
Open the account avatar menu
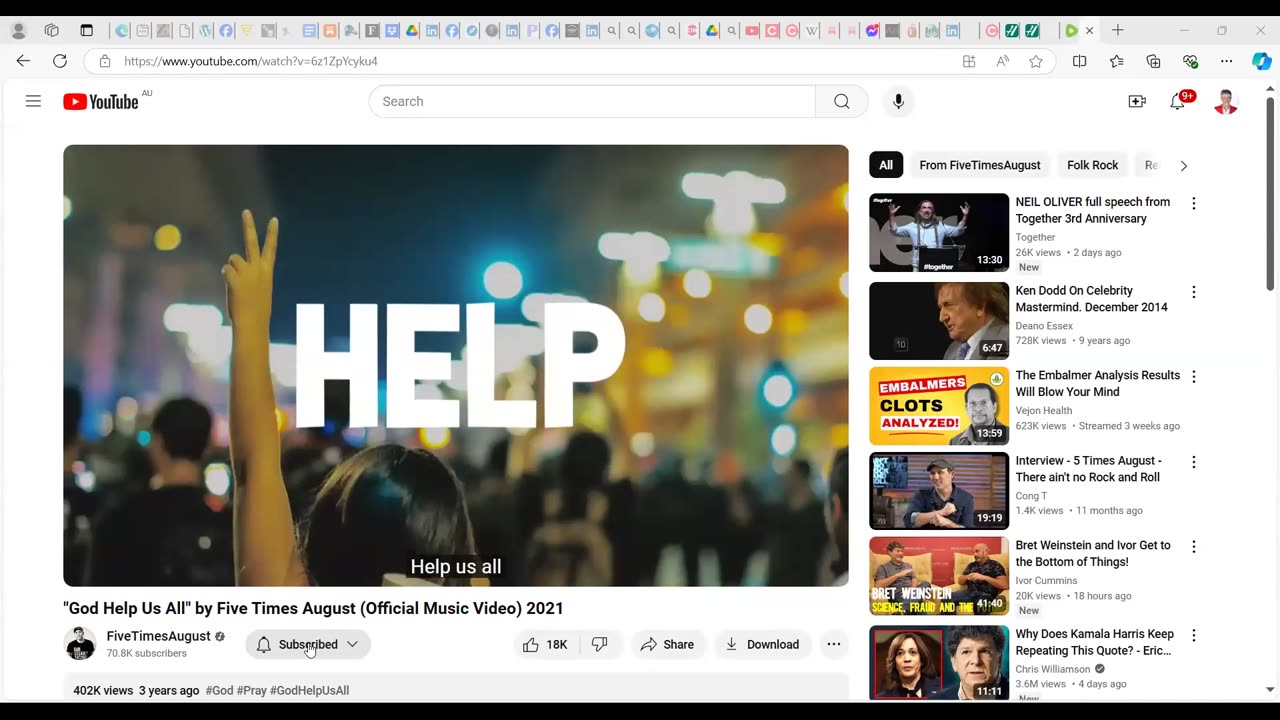(x=1226, y=101)
